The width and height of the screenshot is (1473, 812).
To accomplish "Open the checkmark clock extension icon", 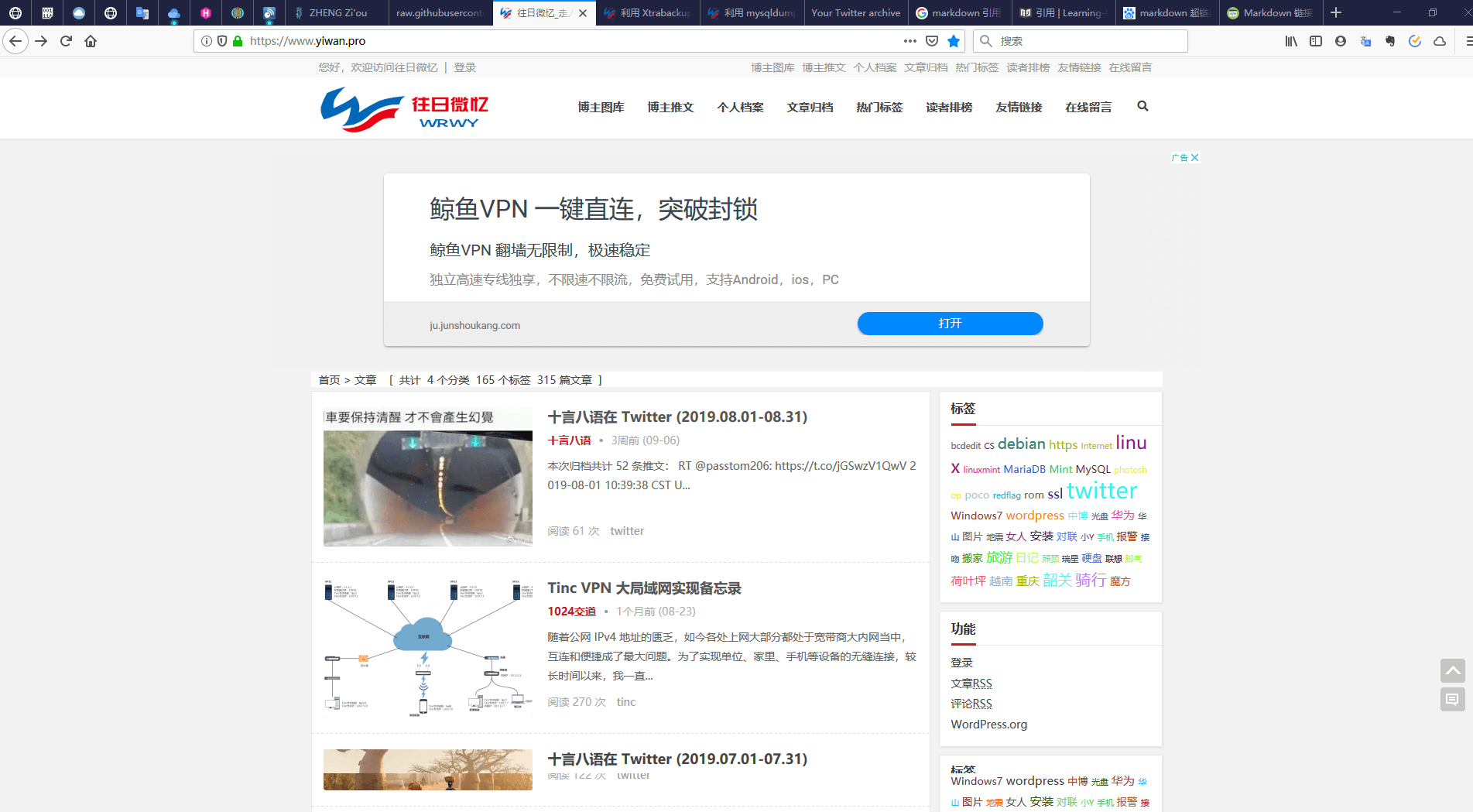I will 1415,41.
